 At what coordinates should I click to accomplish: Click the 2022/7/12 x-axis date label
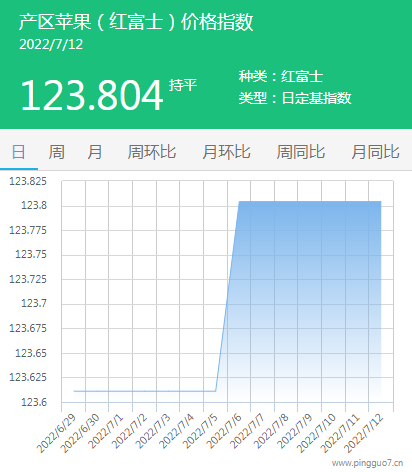tap(363, 433)
